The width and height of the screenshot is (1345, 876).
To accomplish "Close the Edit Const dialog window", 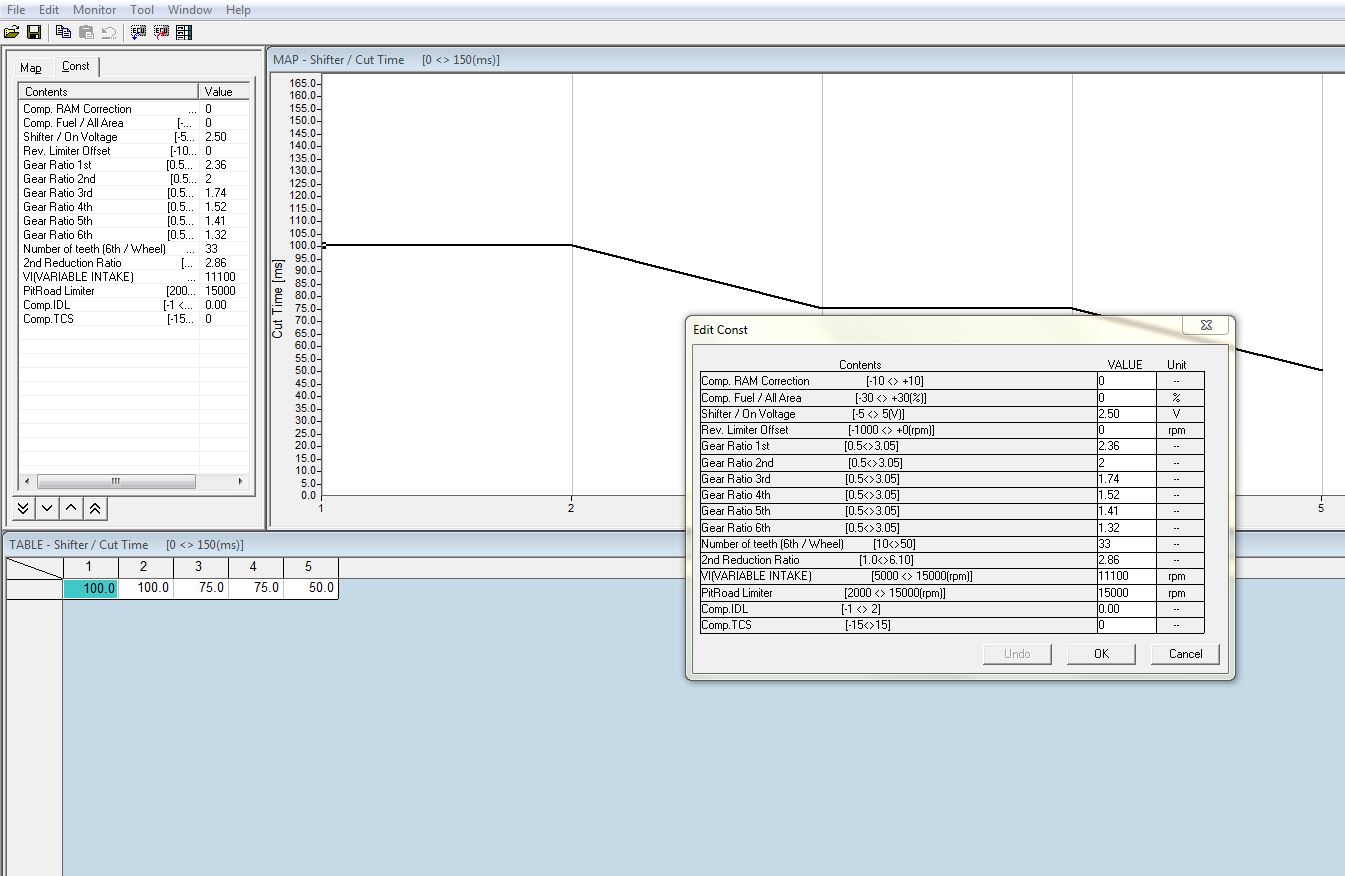I will click(x=1205, y=326).
